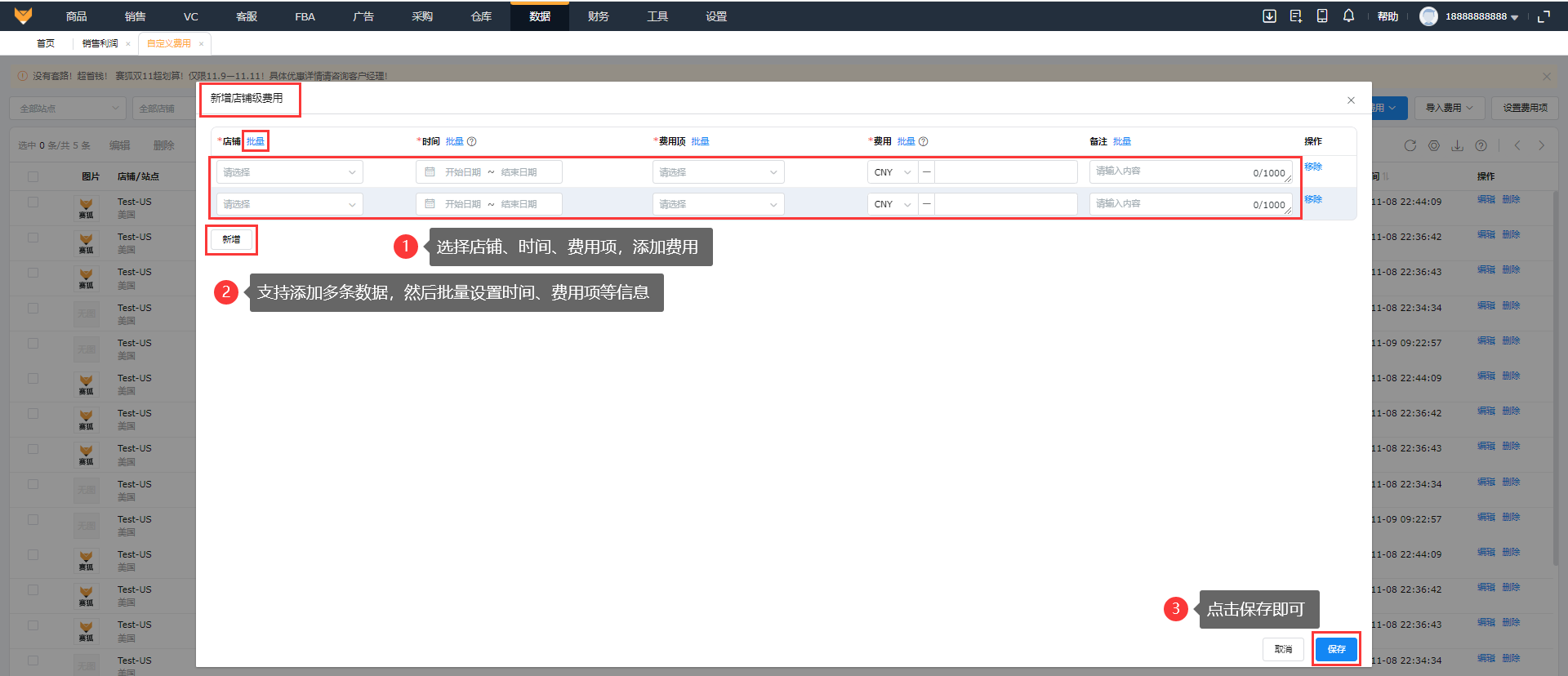Image resolution: width=1568 pixels, height=676 pixels.
Task: Close the 新增店铺级费用 dialog with the X
Action: coord(1351,100)
